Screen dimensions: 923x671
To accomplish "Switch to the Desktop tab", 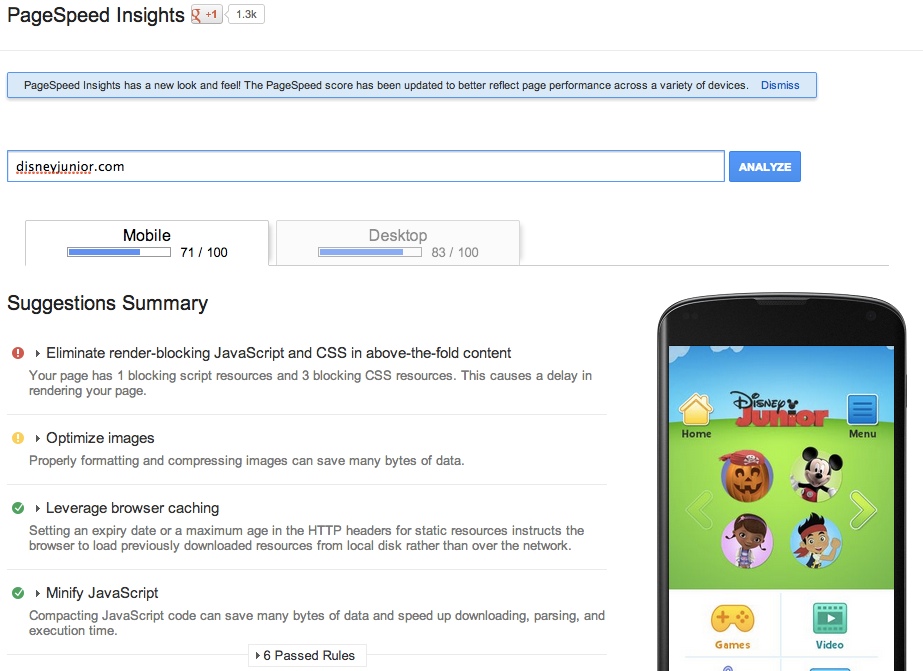I will [398, 243].
